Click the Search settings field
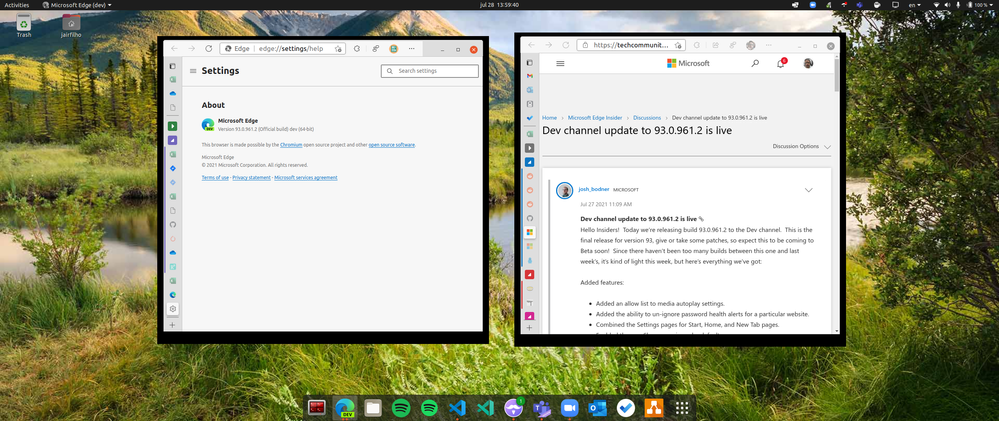This screenshot has height=421, width=999. click(430, 71)
